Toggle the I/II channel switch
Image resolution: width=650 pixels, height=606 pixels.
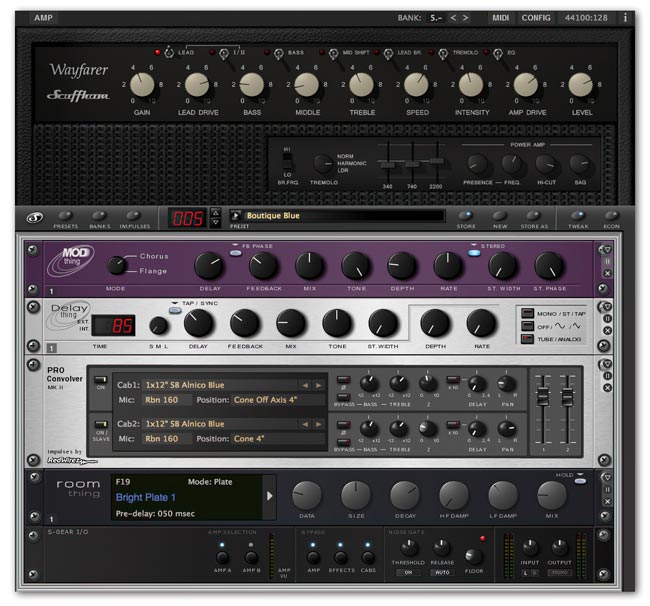[224, 53]
